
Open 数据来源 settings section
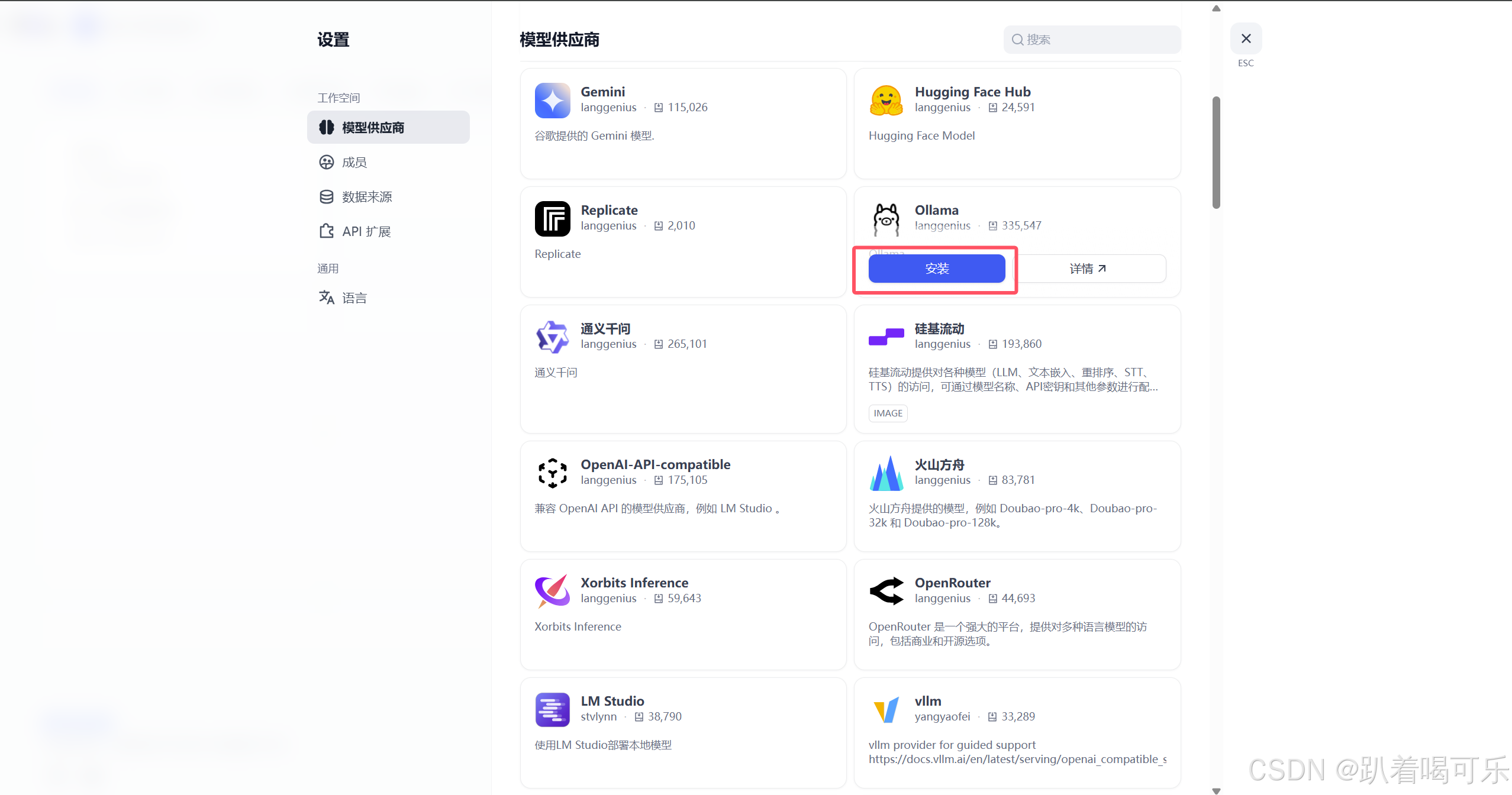point(388,196)
